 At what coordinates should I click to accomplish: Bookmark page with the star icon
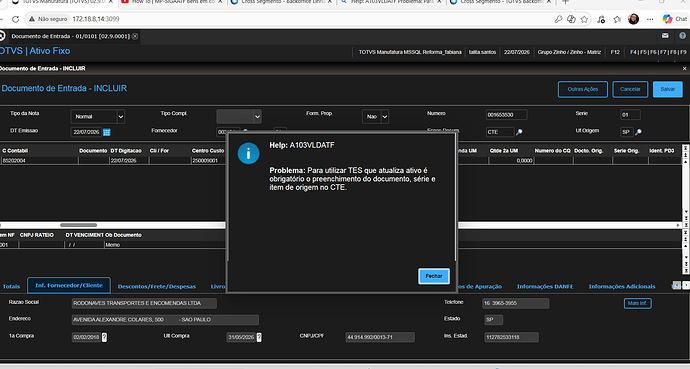584,19
